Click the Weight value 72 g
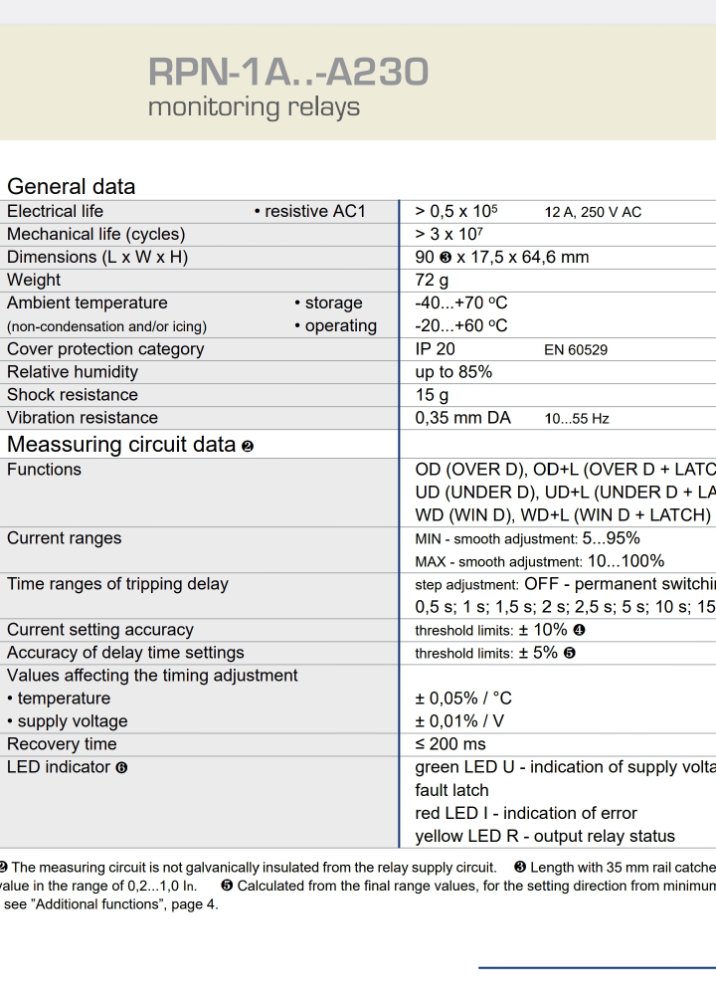Viewport: 716px width, 1000px height. tap(432, 280)
